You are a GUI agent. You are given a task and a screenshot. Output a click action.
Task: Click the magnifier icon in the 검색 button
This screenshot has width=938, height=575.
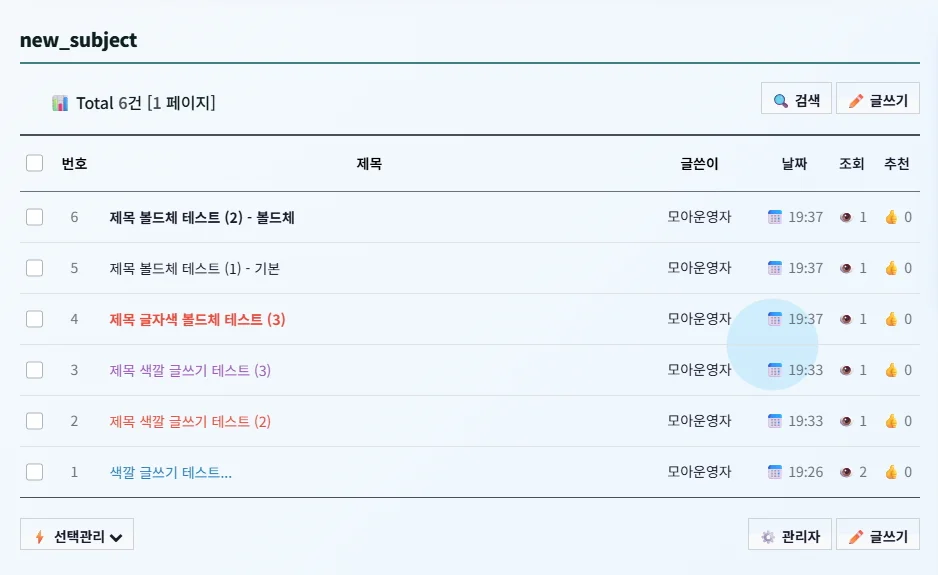coord(781,101)
